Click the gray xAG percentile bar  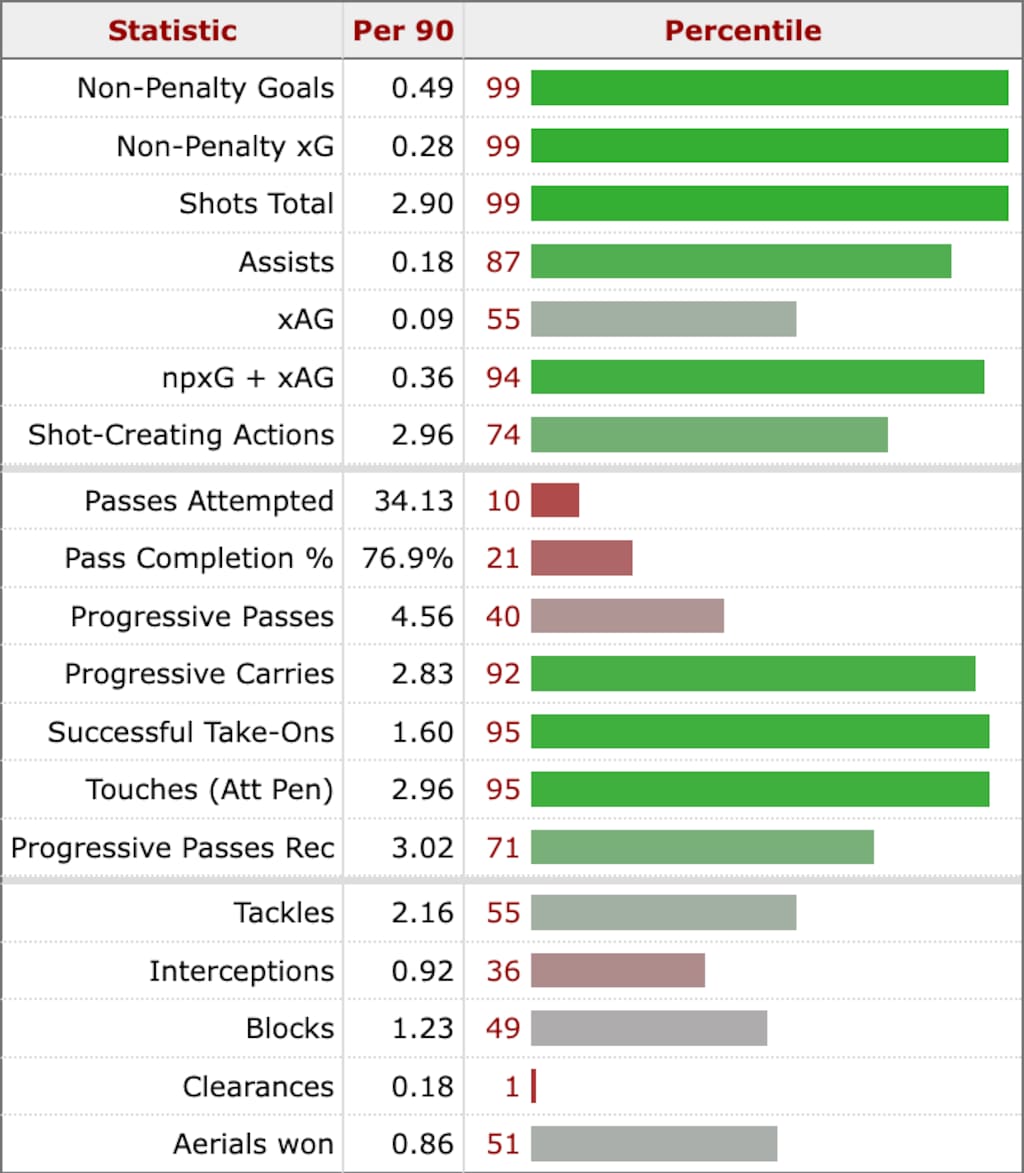[x=663, y=320]
